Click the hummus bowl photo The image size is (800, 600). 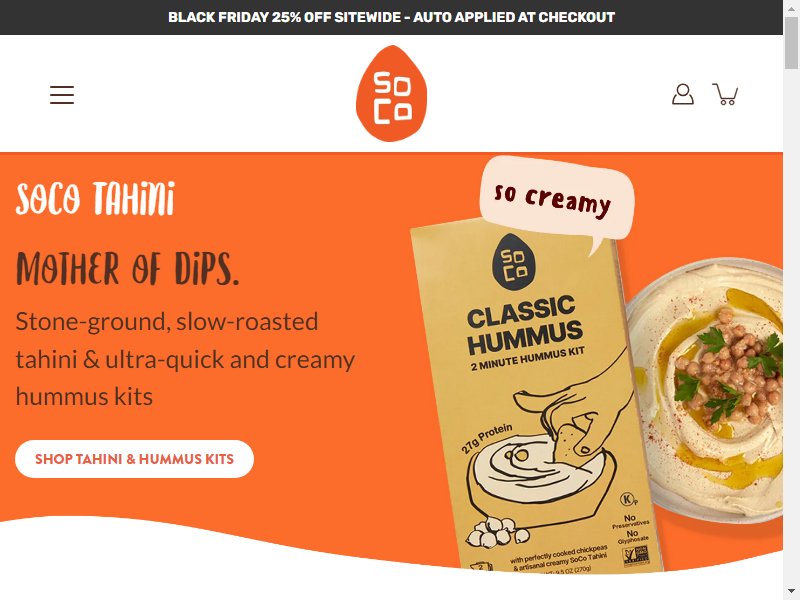[709, 390]
